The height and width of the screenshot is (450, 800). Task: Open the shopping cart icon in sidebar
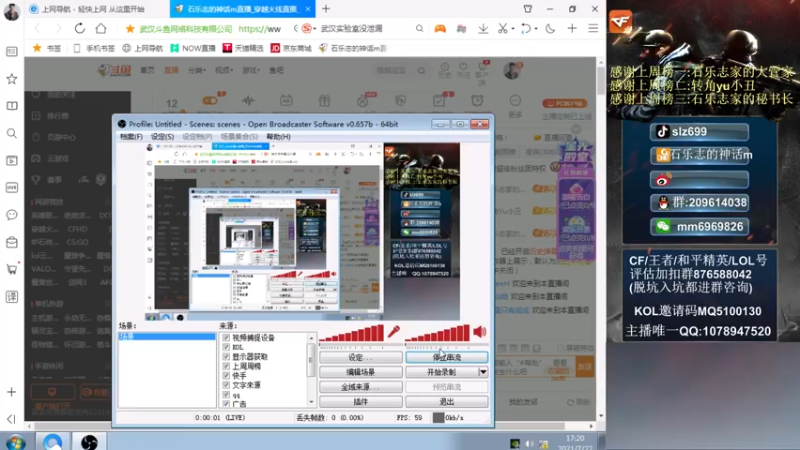11,269
